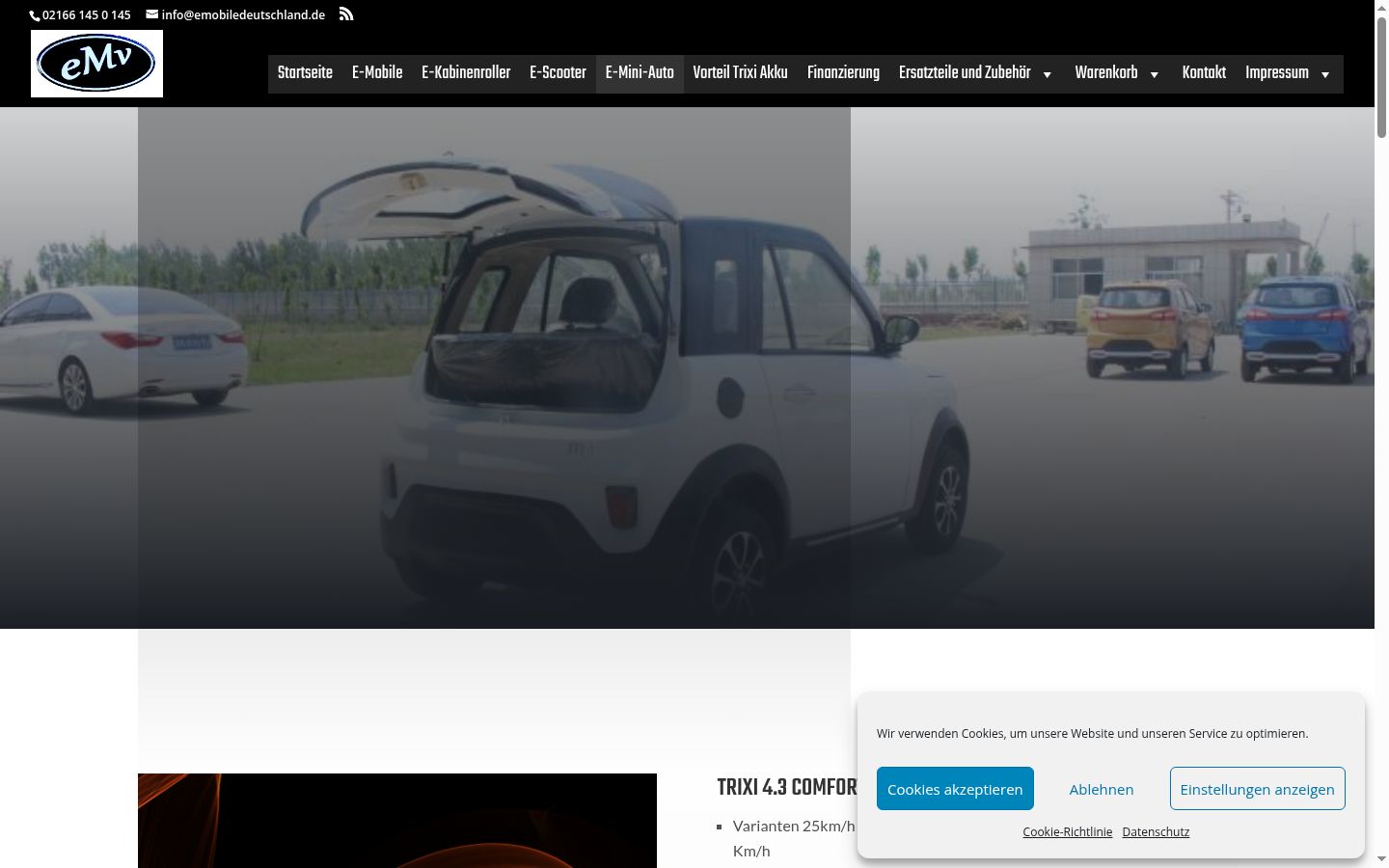Viewport: 1389px width, 868px height.
Task: Click Einstellungen anzeigen button
Action: pyautogui.click(x=1257, y=789)
